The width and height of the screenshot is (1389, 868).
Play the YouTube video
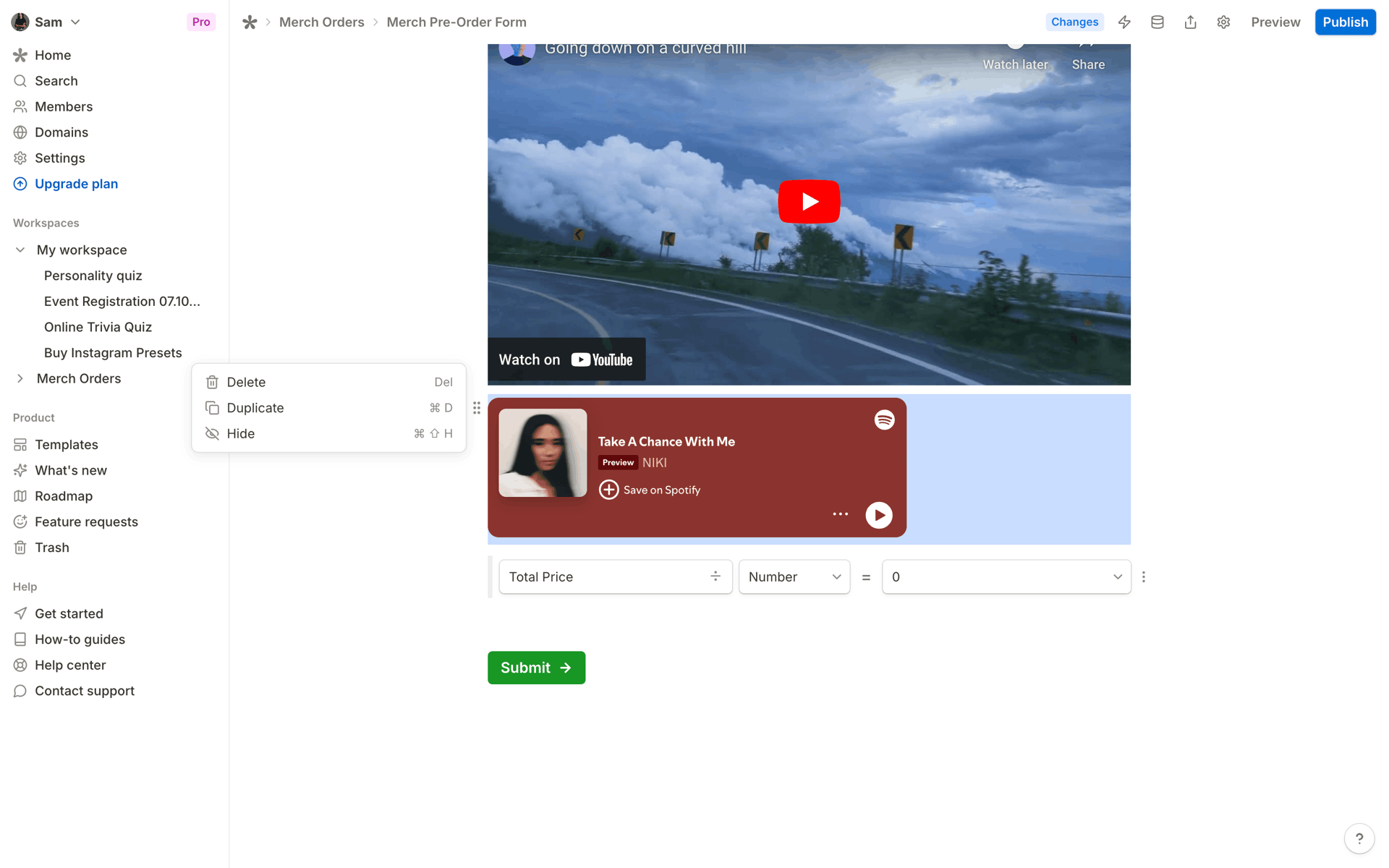pos(809,201)
